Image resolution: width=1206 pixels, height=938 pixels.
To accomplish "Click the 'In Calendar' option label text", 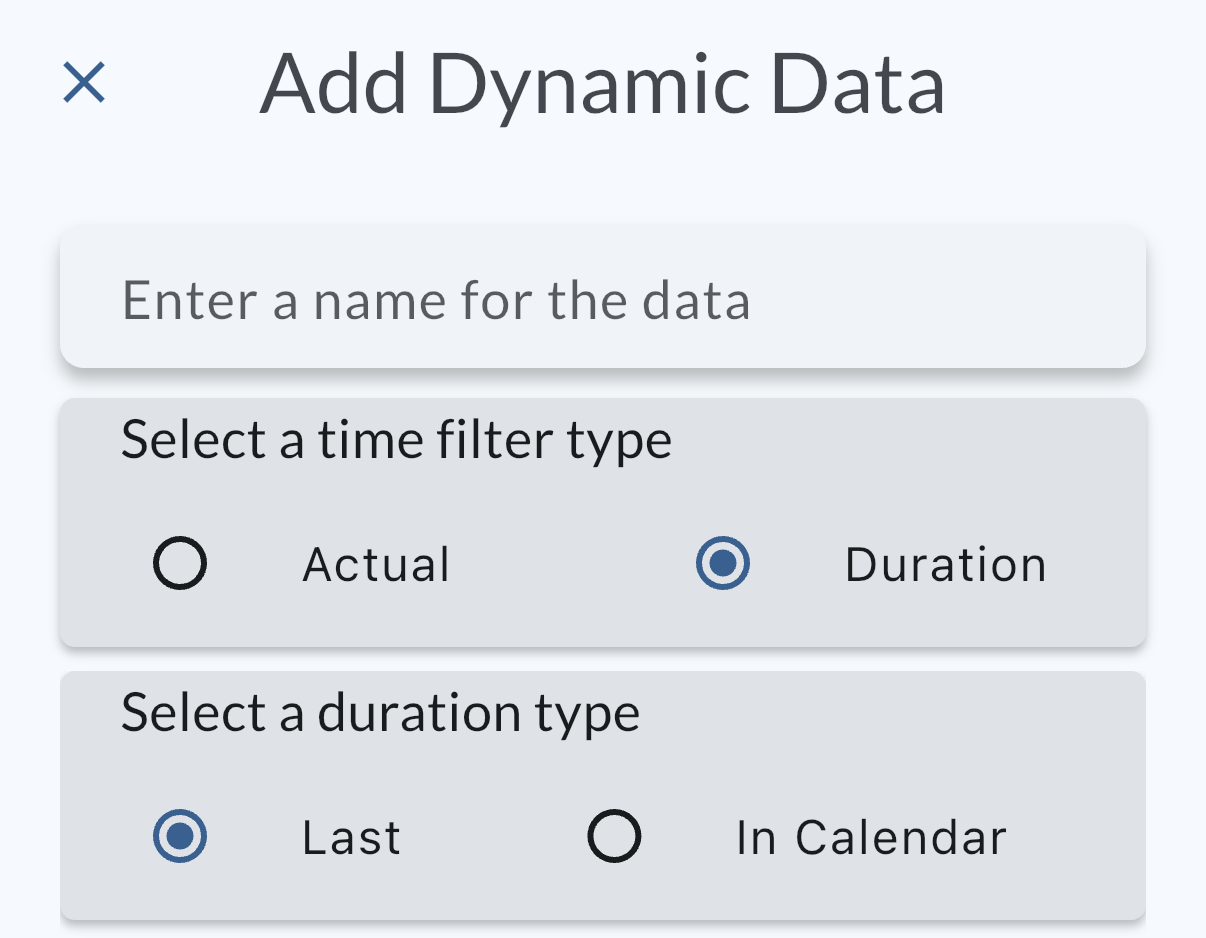I will tap(871, 838).
